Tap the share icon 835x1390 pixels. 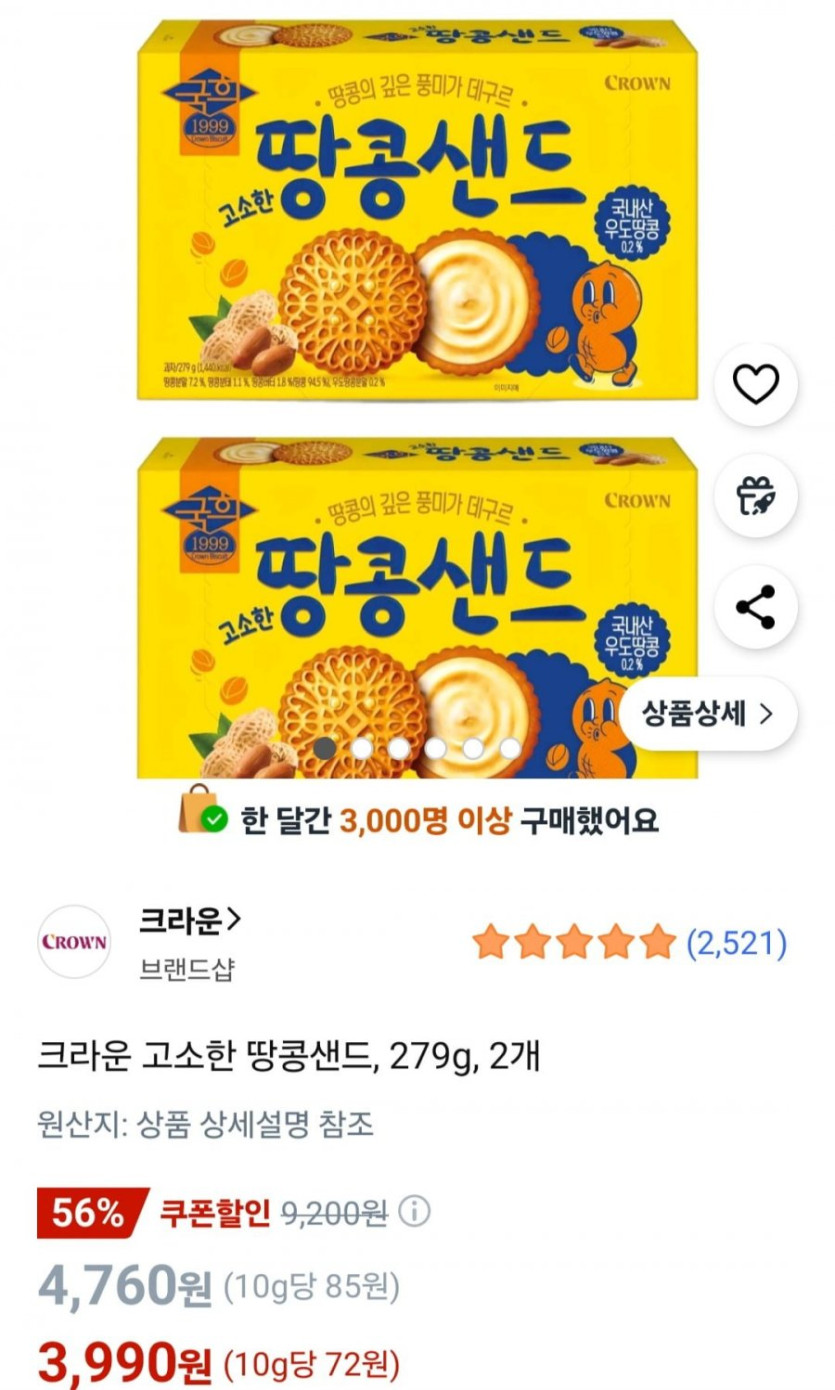756,607
